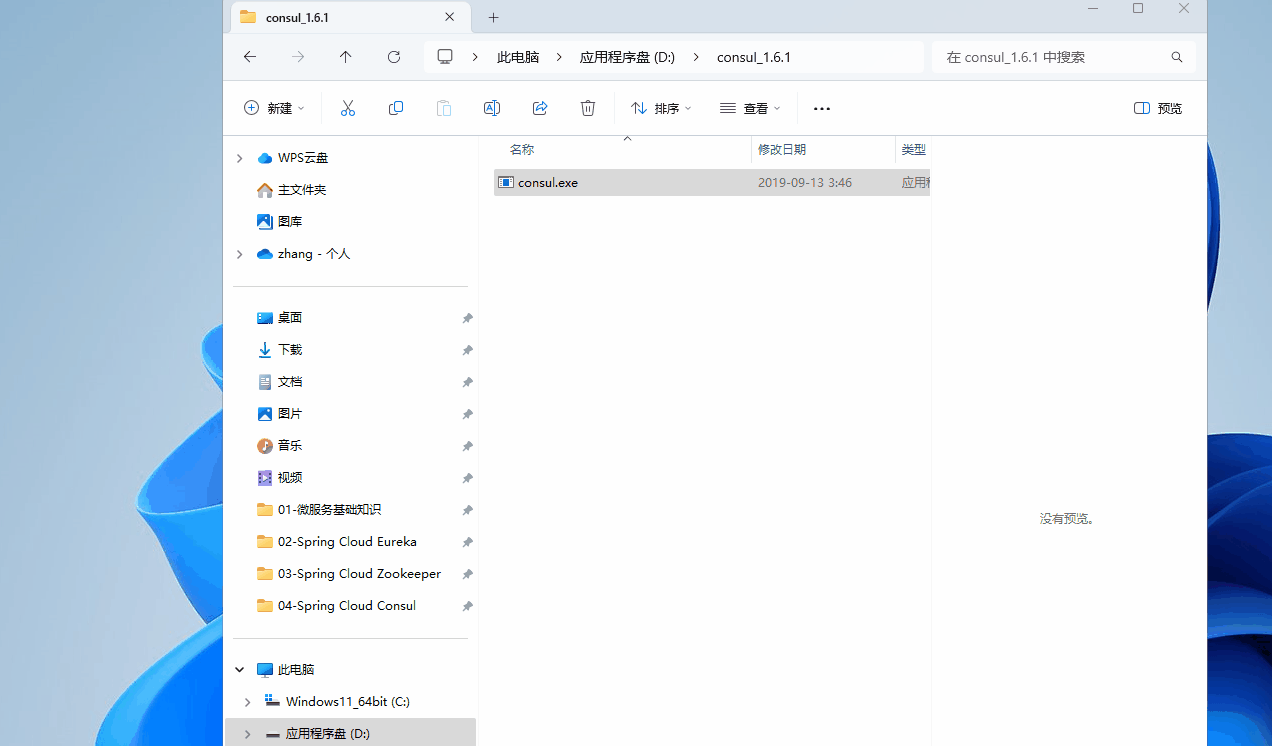Viewport: 1272px width, 746px height.
Task: Click chevron after 此电脑 in address bar
Action: [x=559, y=57]
